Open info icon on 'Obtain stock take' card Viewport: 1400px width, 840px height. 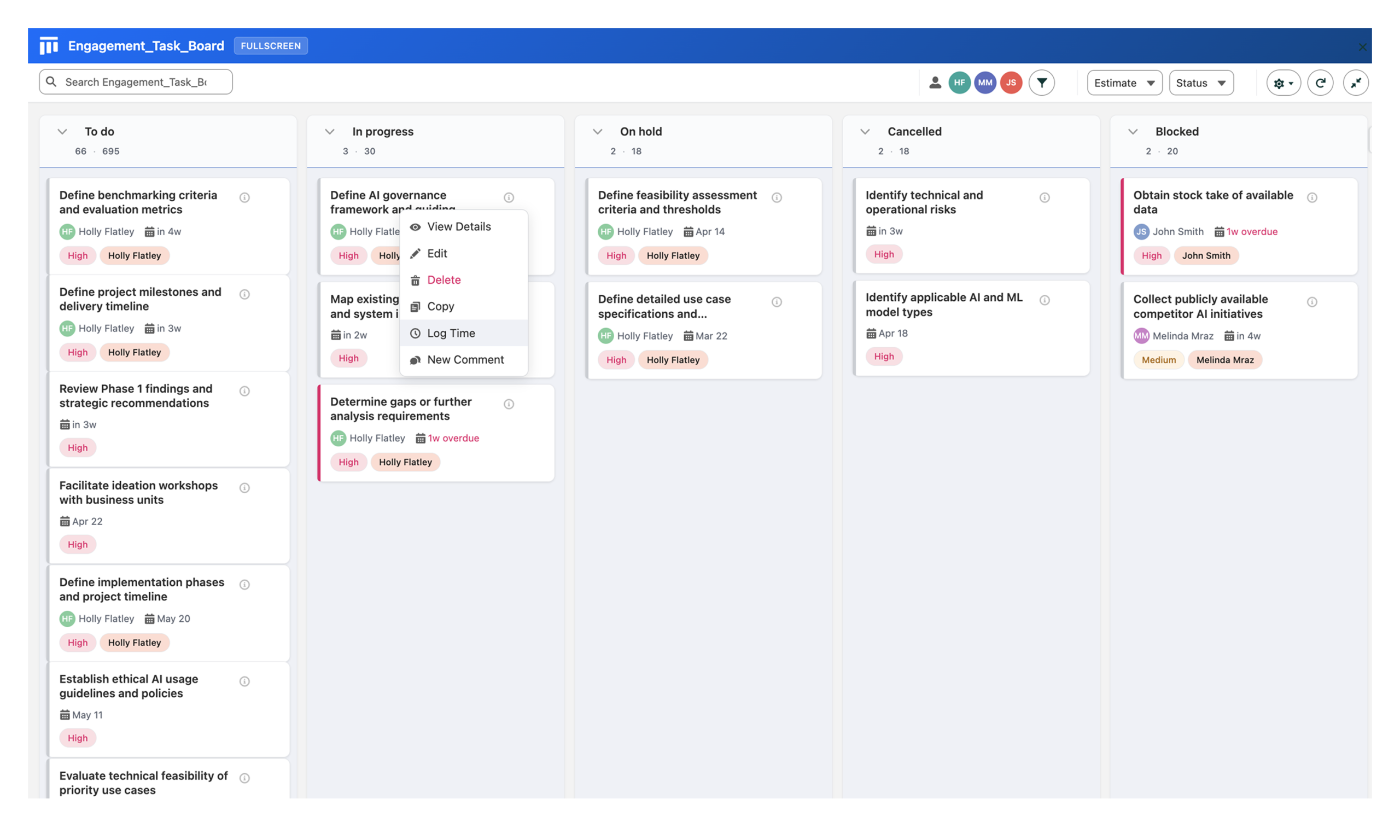tap(1311, 197)
